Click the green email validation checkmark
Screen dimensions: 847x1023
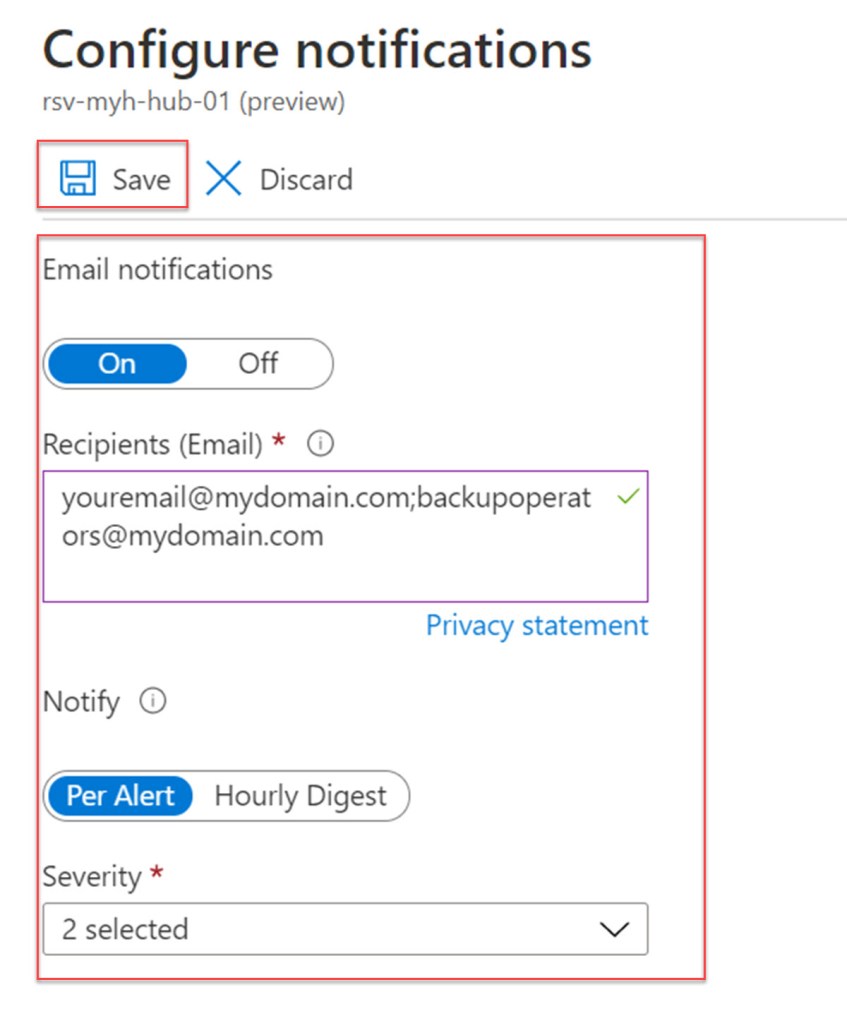627,496
